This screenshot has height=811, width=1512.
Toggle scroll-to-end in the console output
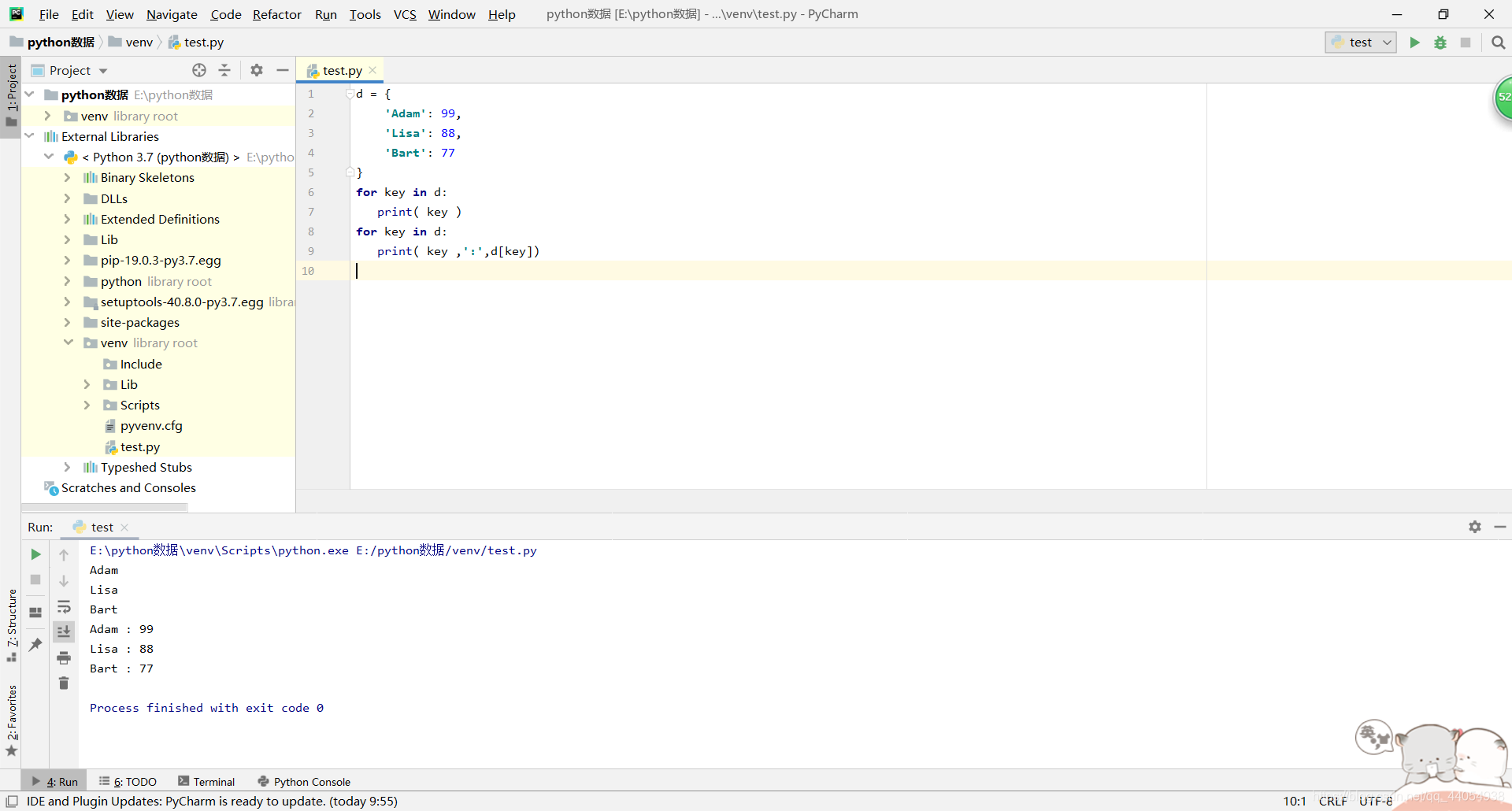coord(64,631)
